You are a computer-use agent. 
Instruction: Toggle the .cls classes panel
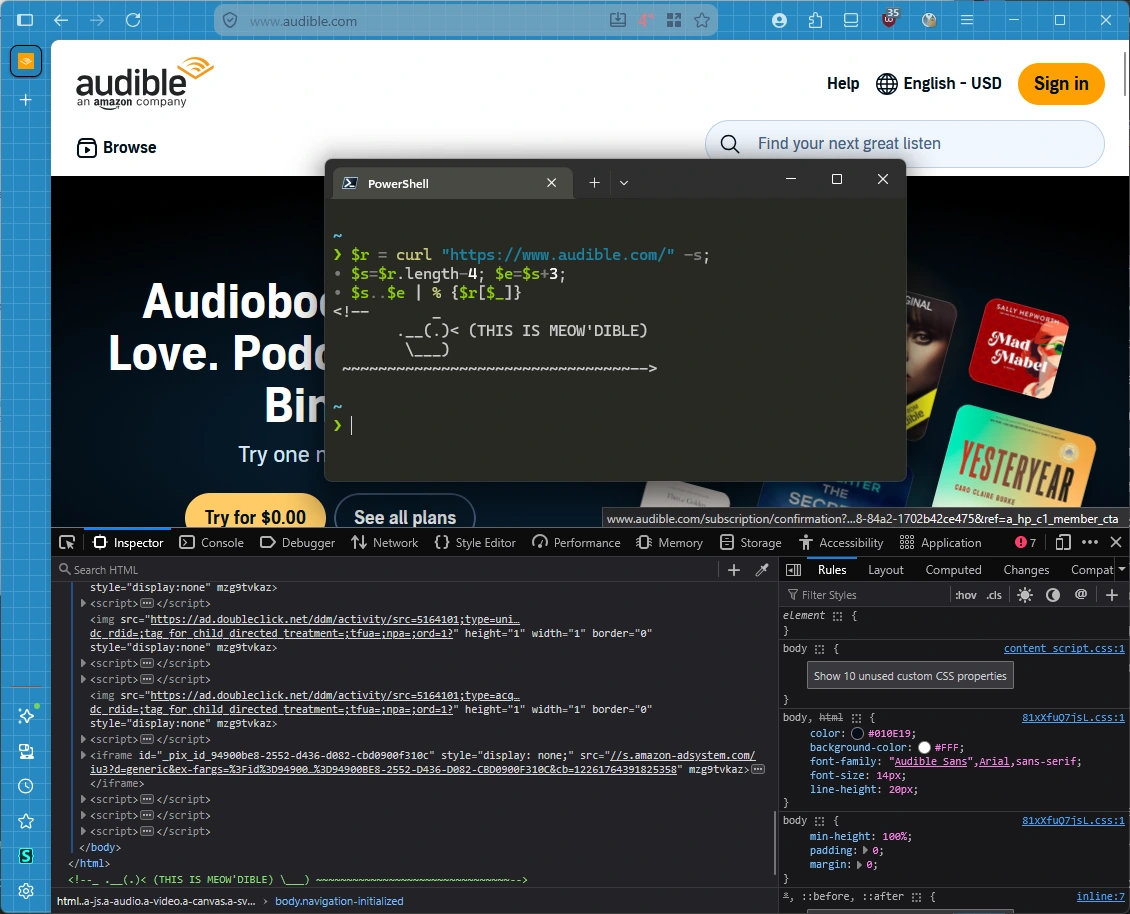click(995, 595)
